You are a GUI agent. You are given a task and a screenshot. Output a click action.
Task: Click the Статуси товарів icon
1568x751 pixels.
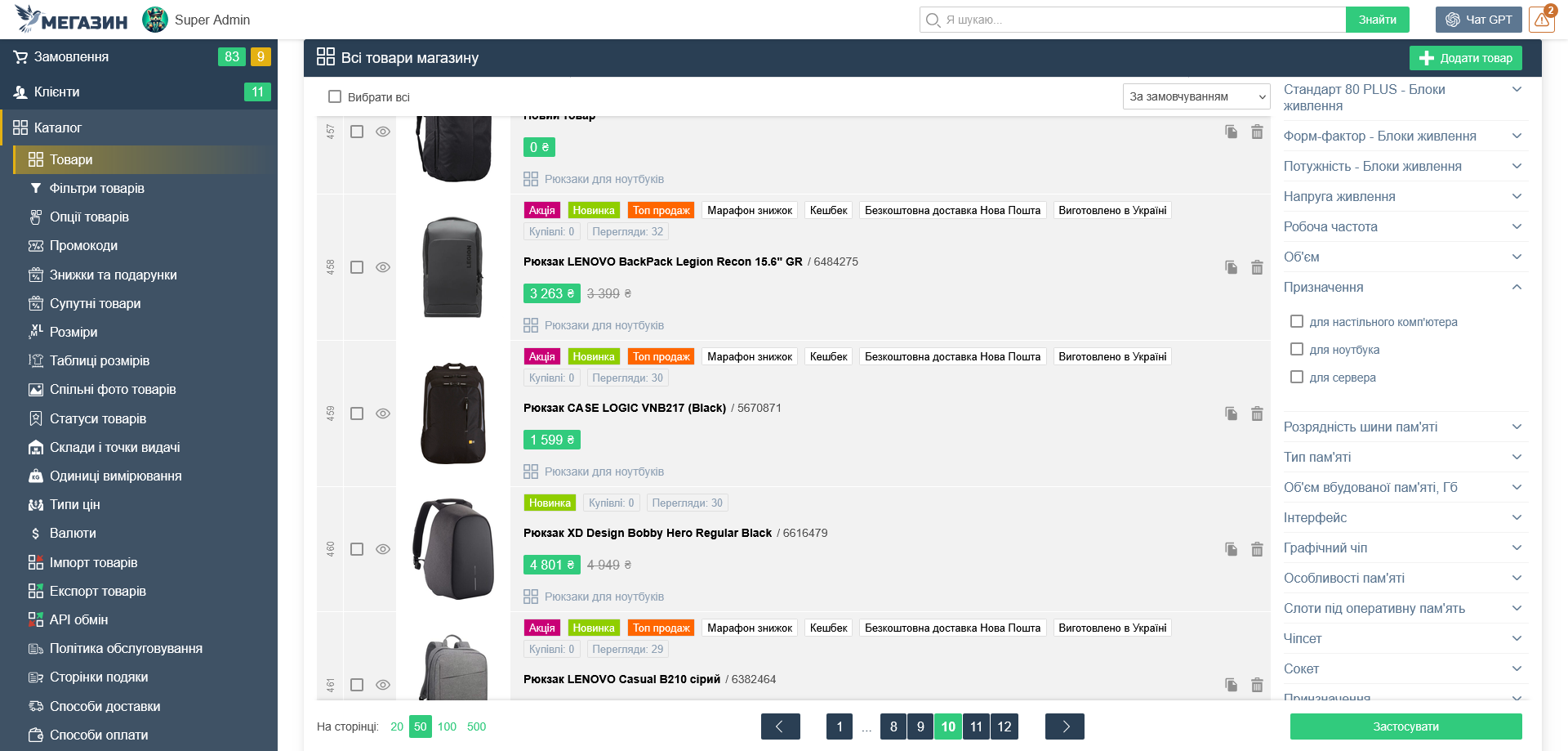[x=36, y=419]
